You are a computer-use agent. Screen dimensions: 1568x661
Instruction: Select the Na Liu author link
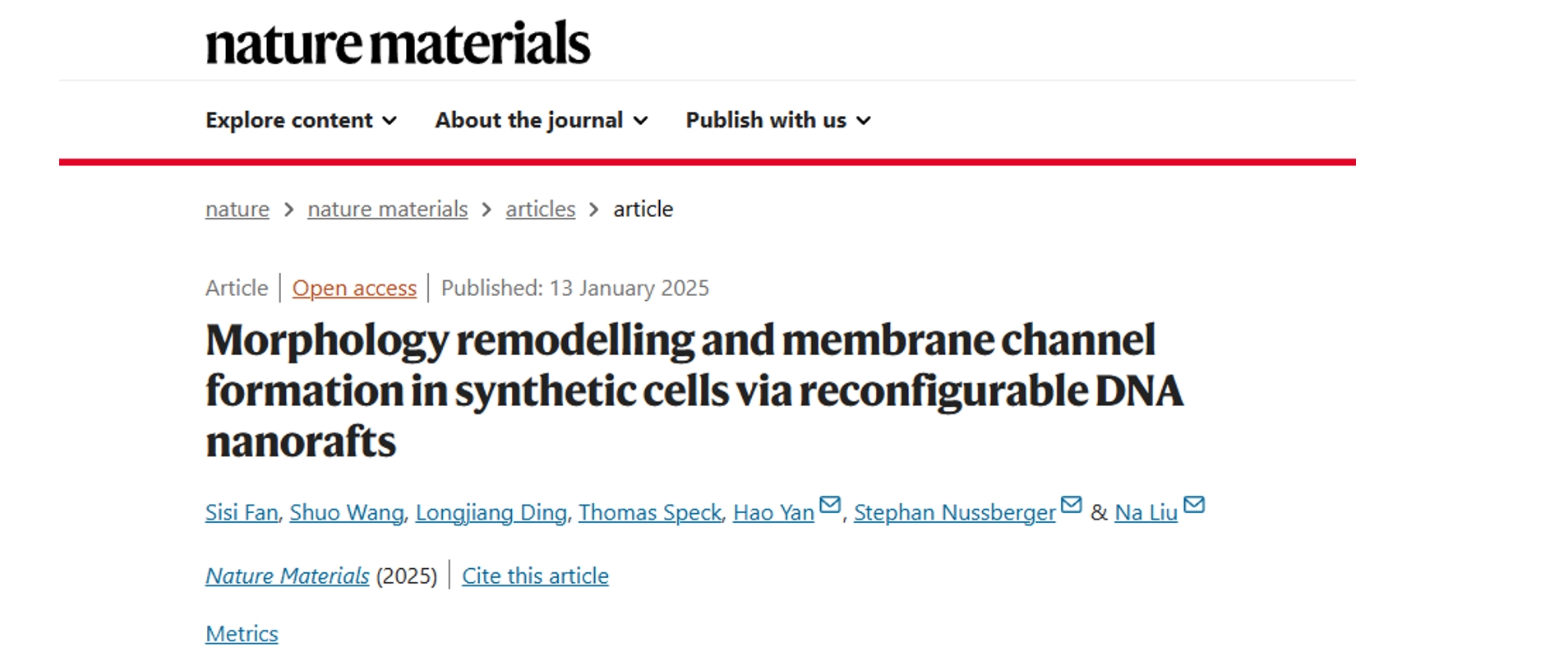(1146, 512)
